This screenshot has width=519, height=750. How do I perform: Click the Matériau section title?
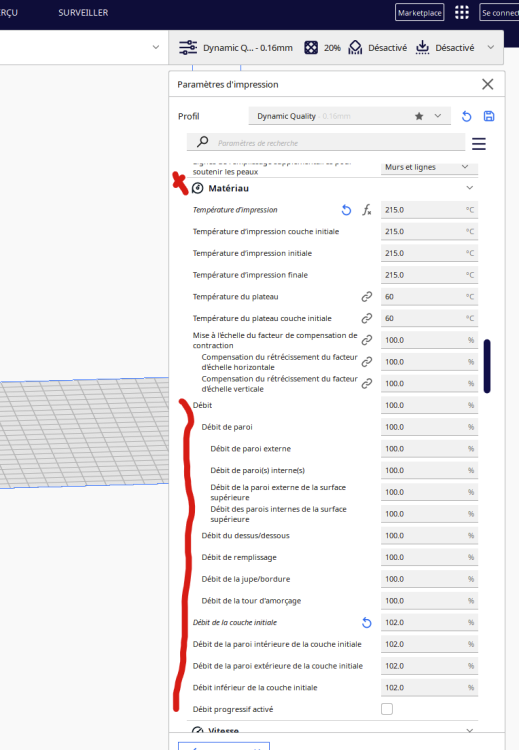[x=229, y=188]
